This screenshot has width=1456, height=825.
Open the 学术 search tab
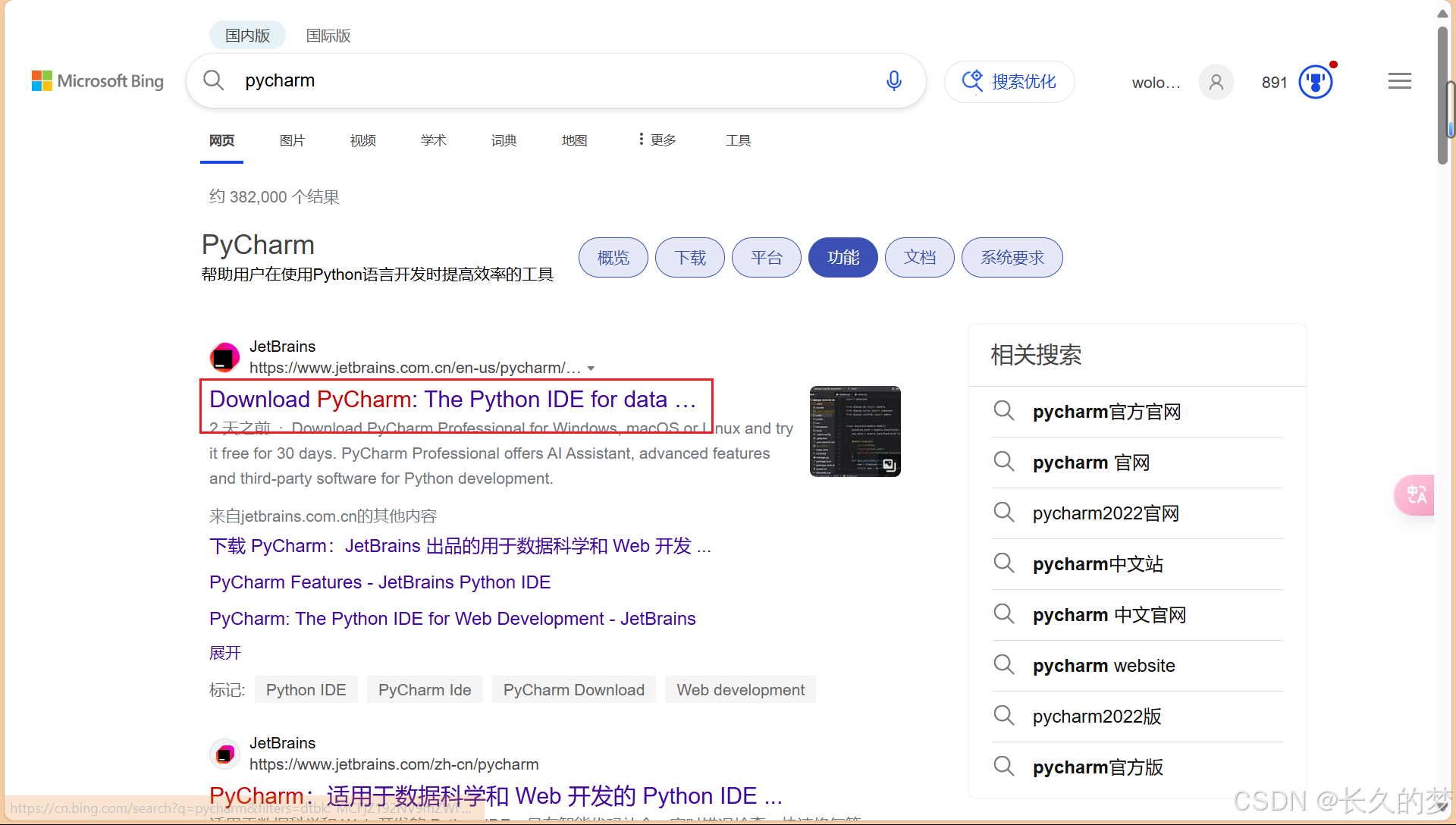433,140
